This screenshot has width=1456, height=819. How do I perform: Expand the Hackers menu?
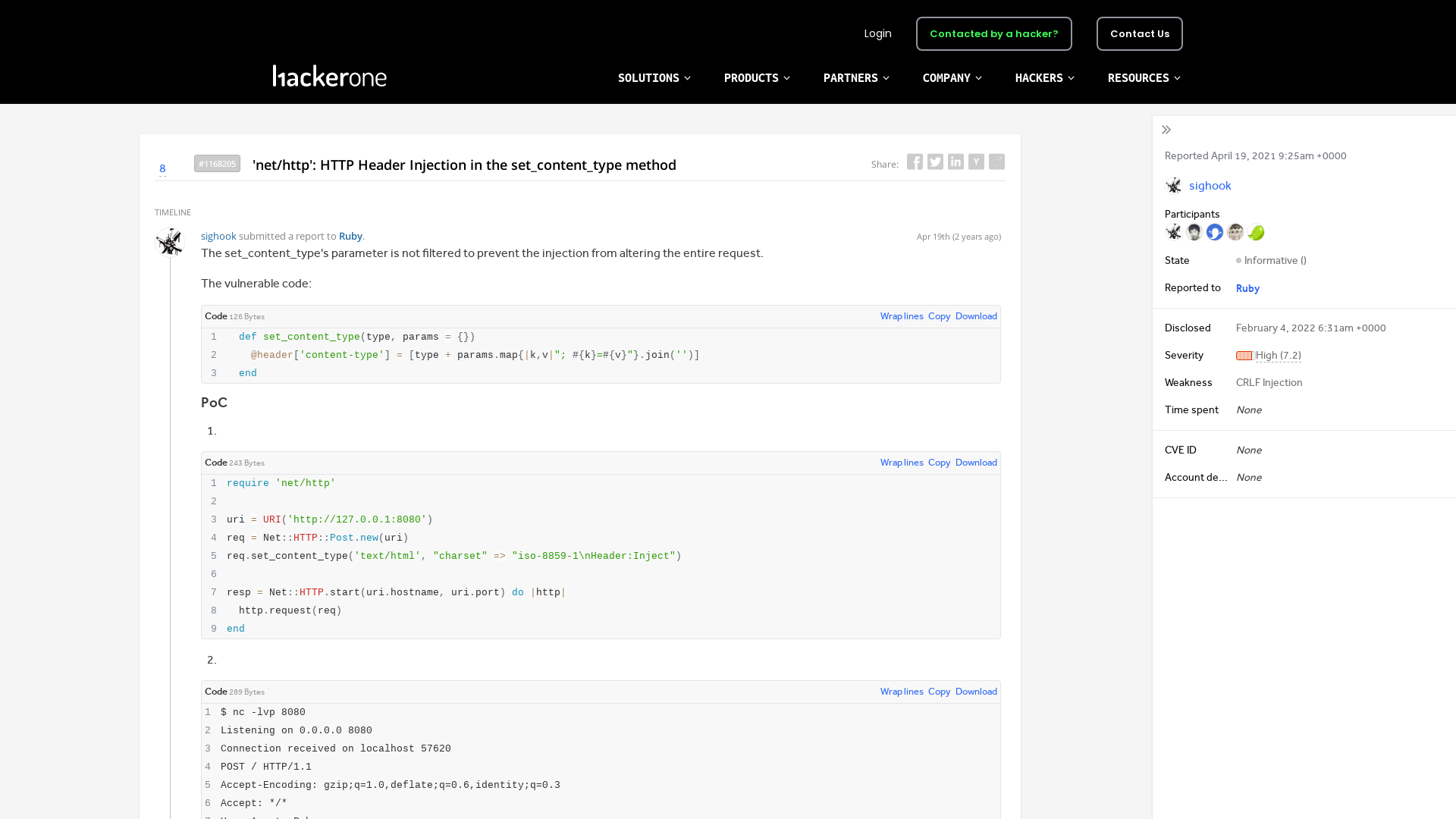click(1045, 78)
